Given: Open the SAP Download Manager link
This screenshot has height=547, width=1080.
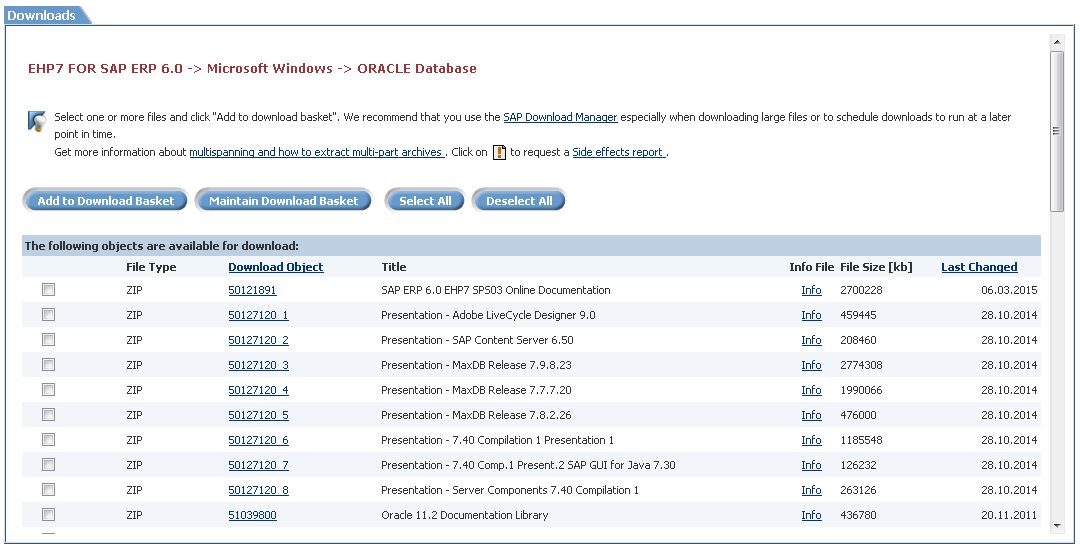Looking at the screenshot, I should click(x=560, y=117).
